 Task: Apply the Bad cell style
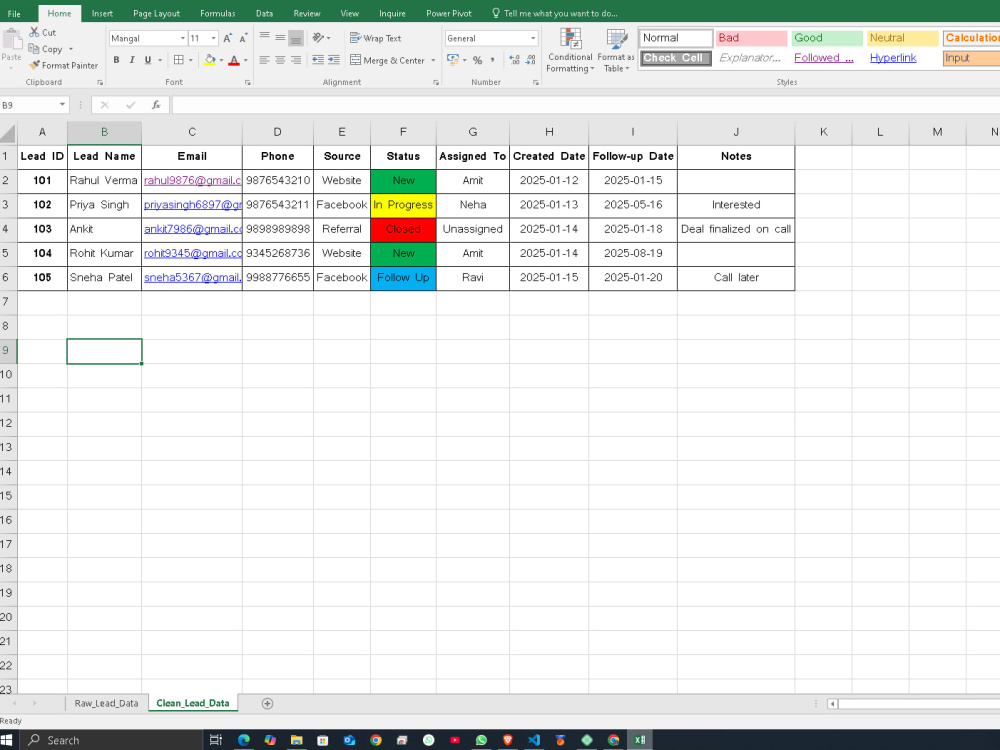[x=751, y=38]
